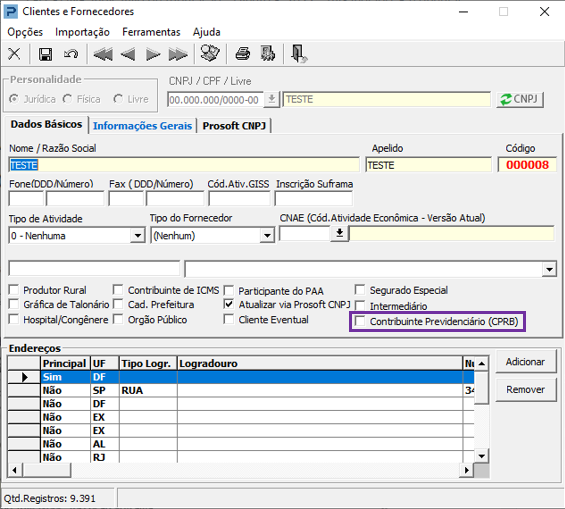This screenshot has width=565, height=509.
Task: Click the exit door toolbar icon
Action: click(x=299, y=54)
